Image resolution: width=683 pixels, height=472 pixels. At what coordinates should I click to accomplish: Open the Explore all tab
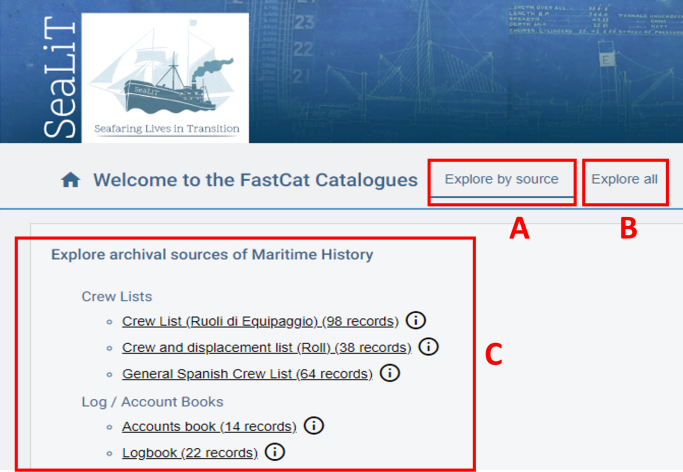point(624,180)
